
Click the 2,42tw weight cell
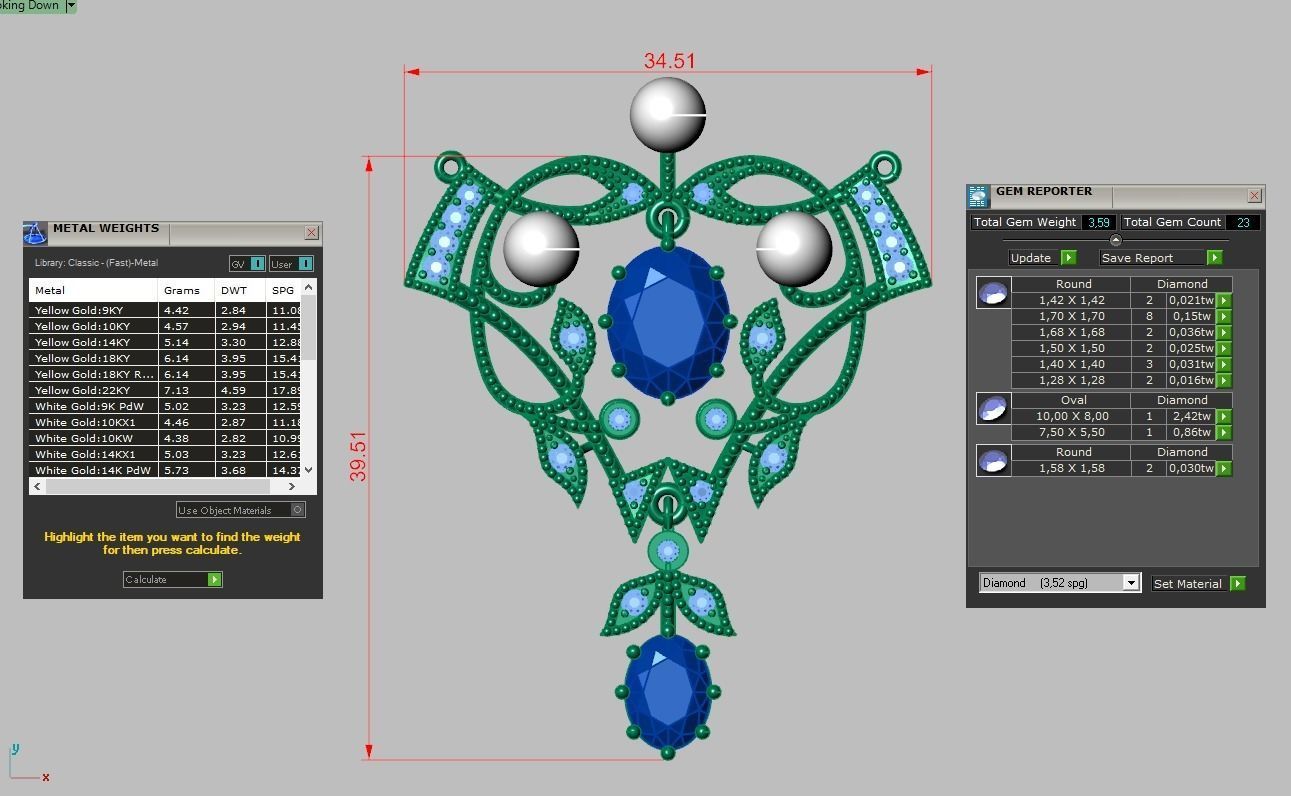tap(1191, 416)
